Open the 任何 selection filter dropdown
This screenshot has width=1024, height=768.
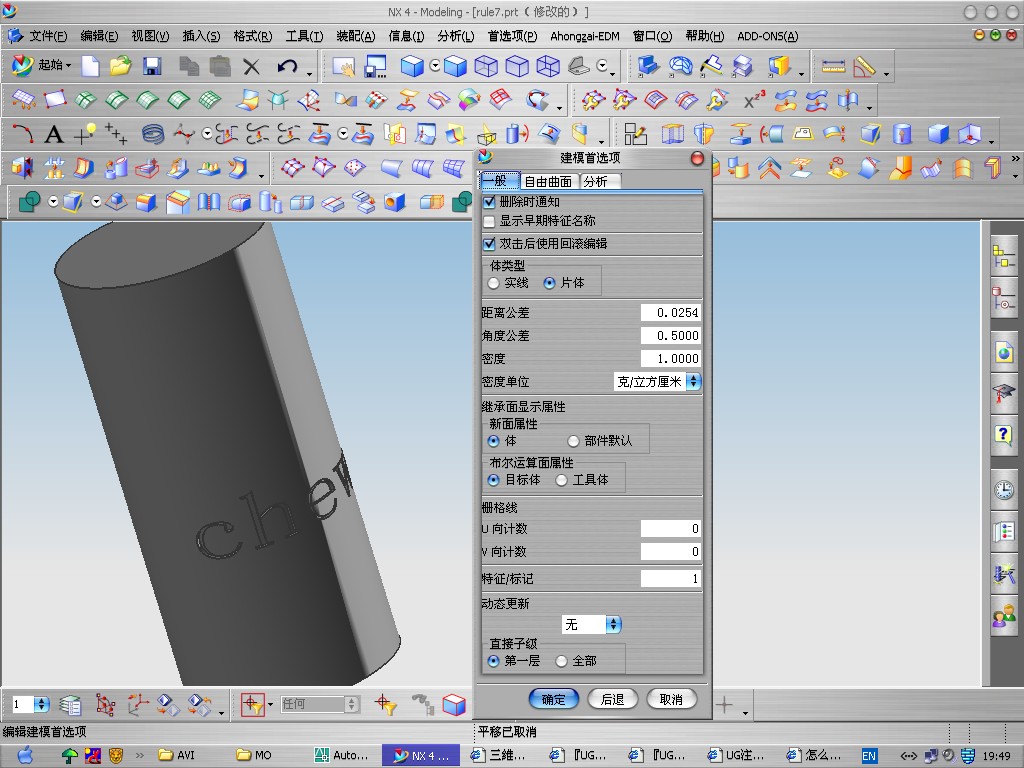click(x=319, y=704)
